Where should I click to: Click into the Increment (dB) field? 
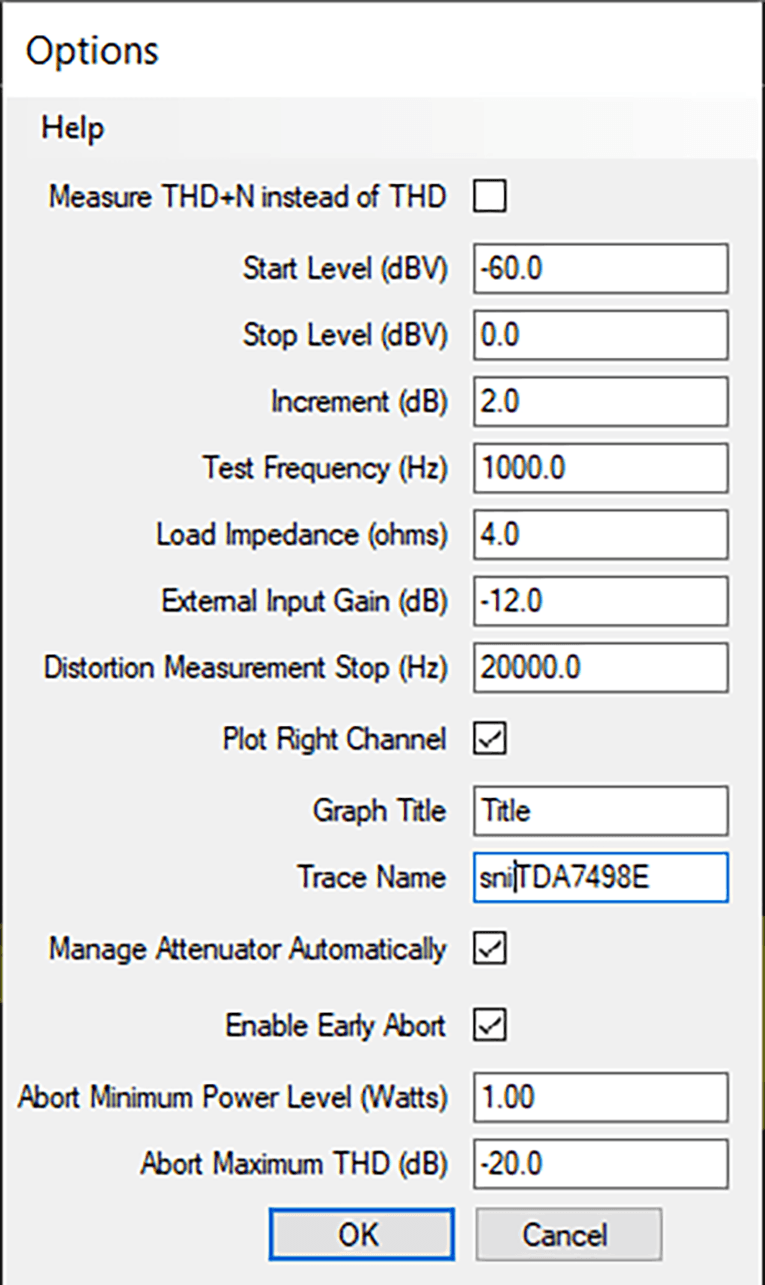(600, 402)
